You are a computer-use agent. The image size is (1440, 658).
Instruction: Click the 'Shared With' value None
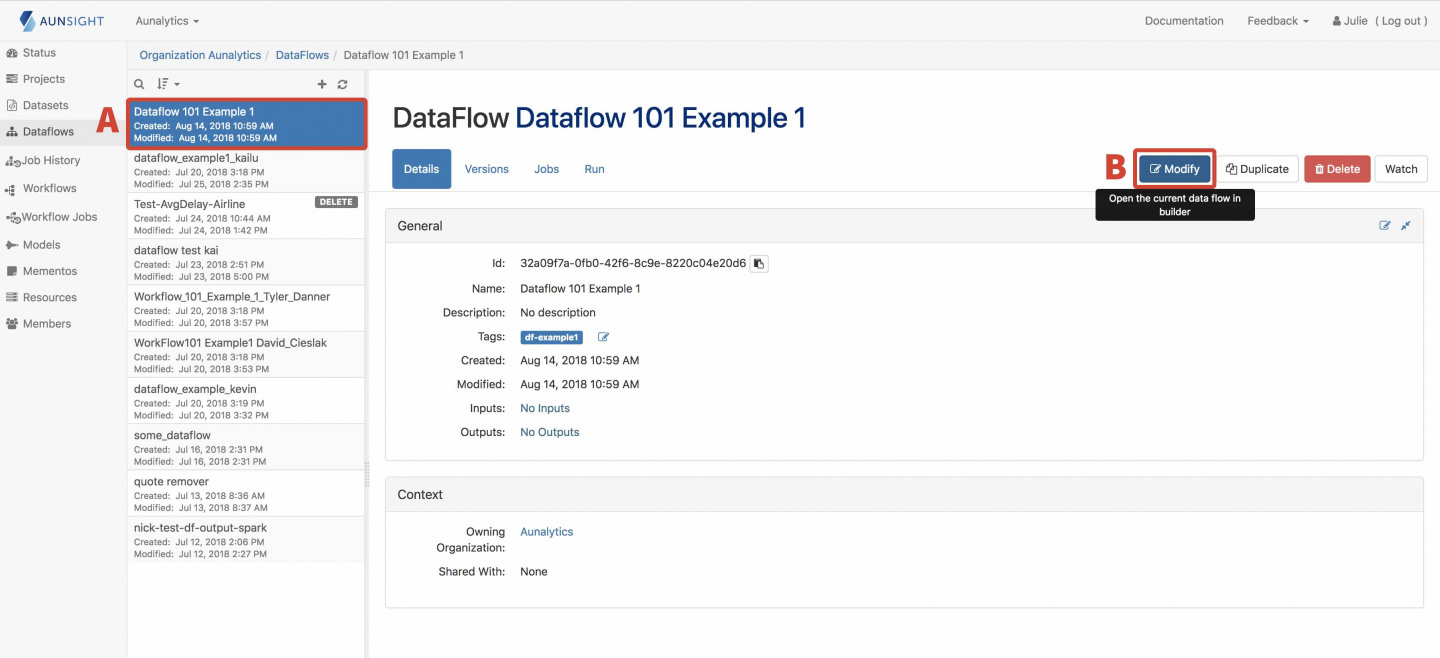pos(534,572)
